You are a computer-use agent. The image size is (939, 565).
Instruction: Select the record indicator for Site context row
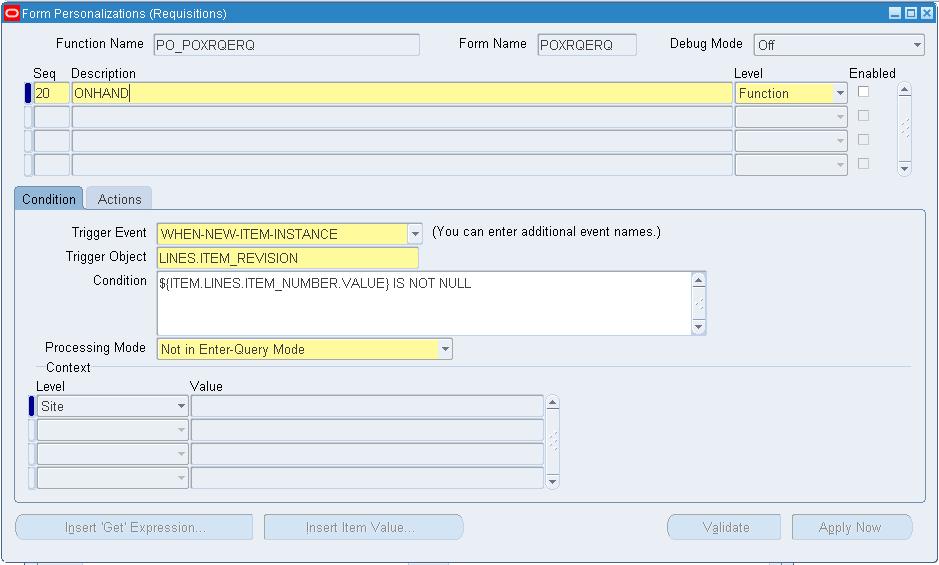(x=32, y=406)
